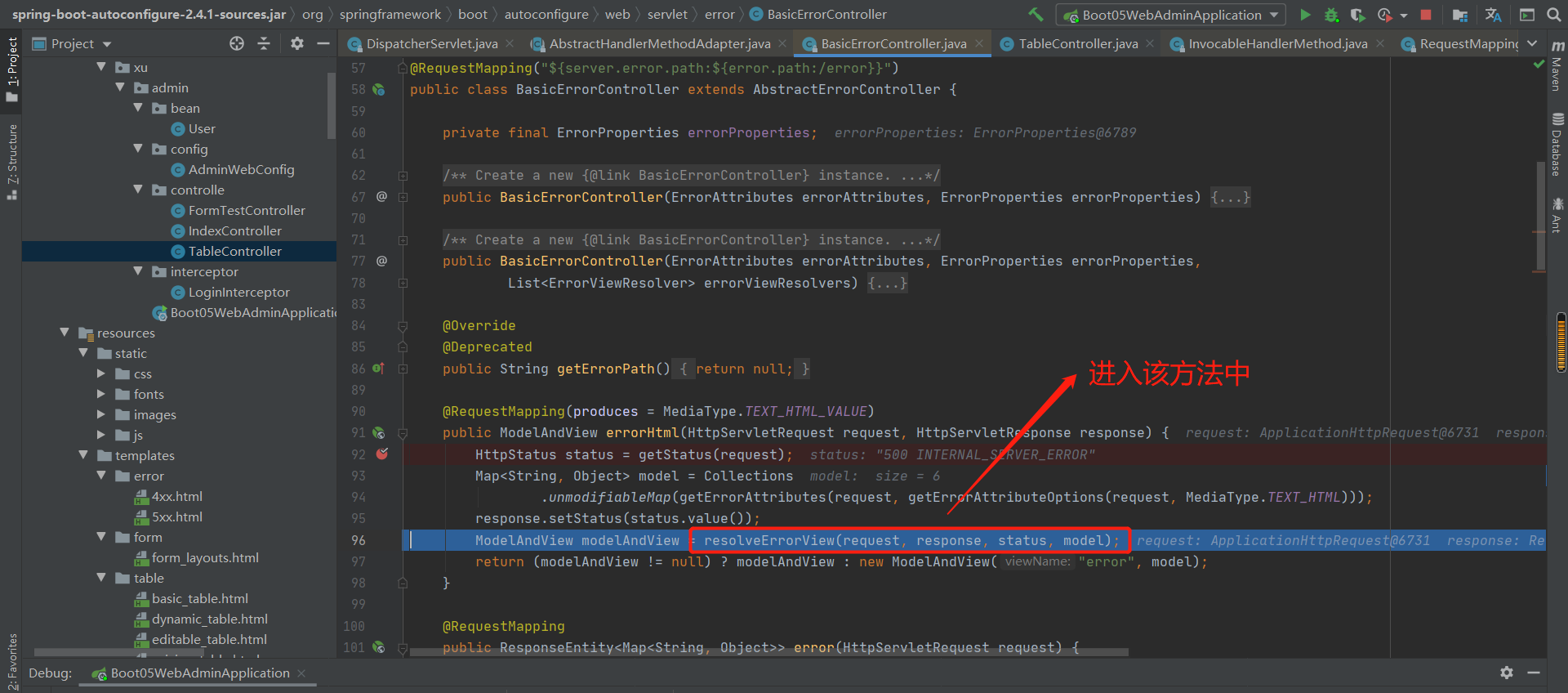Close the DispatcherServlet.java tab
The image size is (1568, 693).
[510, 43]
